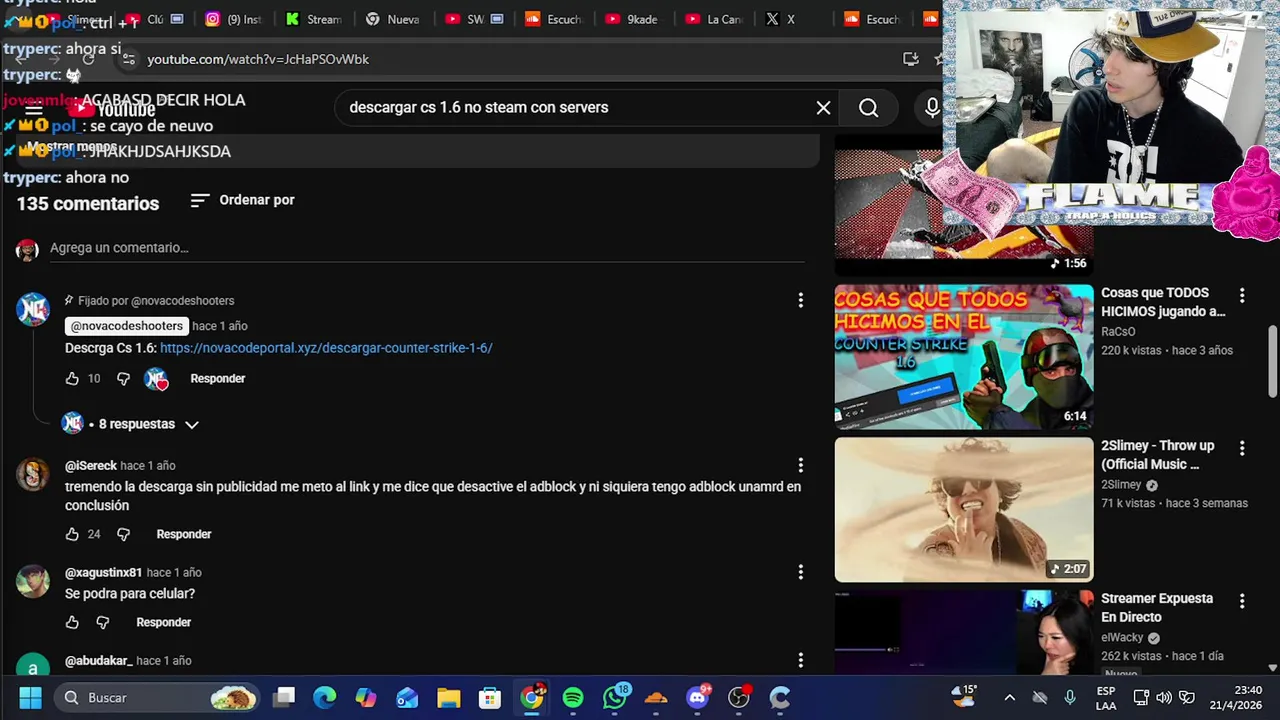1280x720 pixels.
Task: Toggle the system tray microphone icon
Action: pos(1070,697)
